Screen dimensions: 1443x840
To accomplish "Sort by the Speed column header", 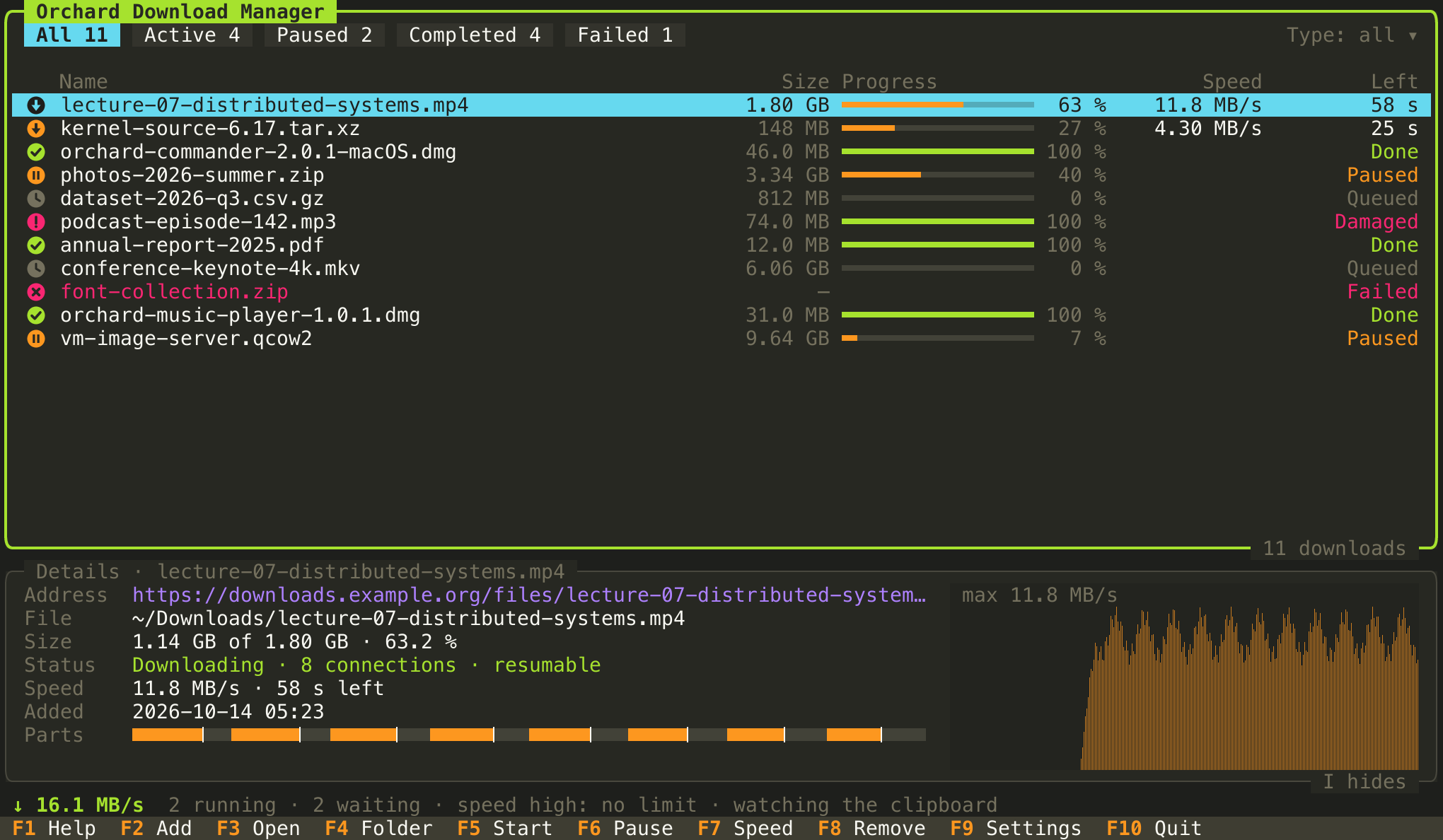I will (x=1232, y=82).
